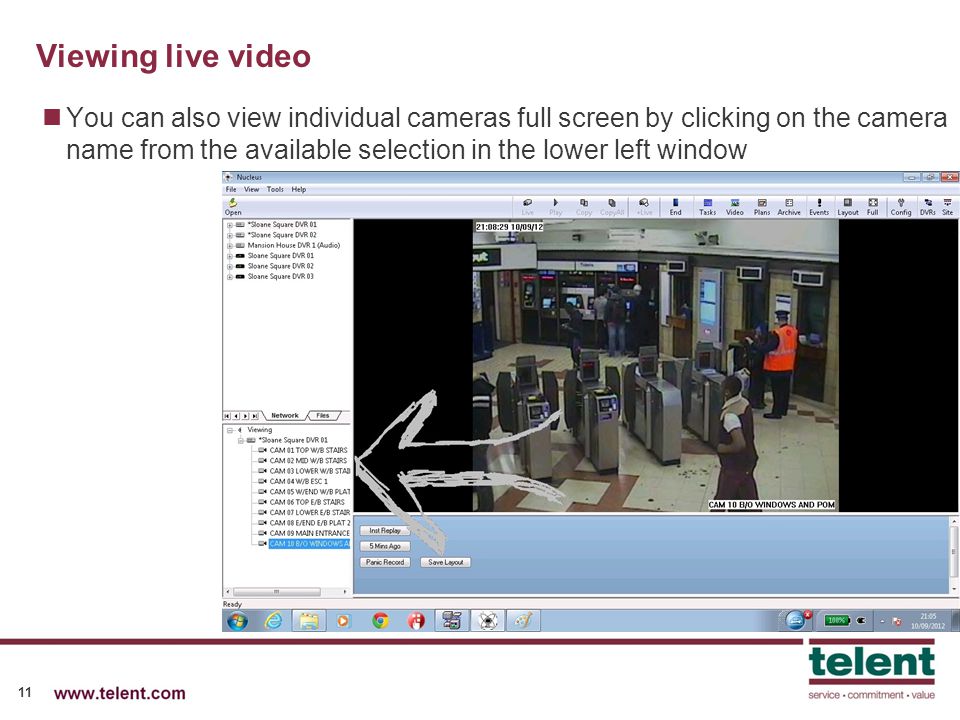
Task: Open the Tools menu
Action: pos(276,190)
